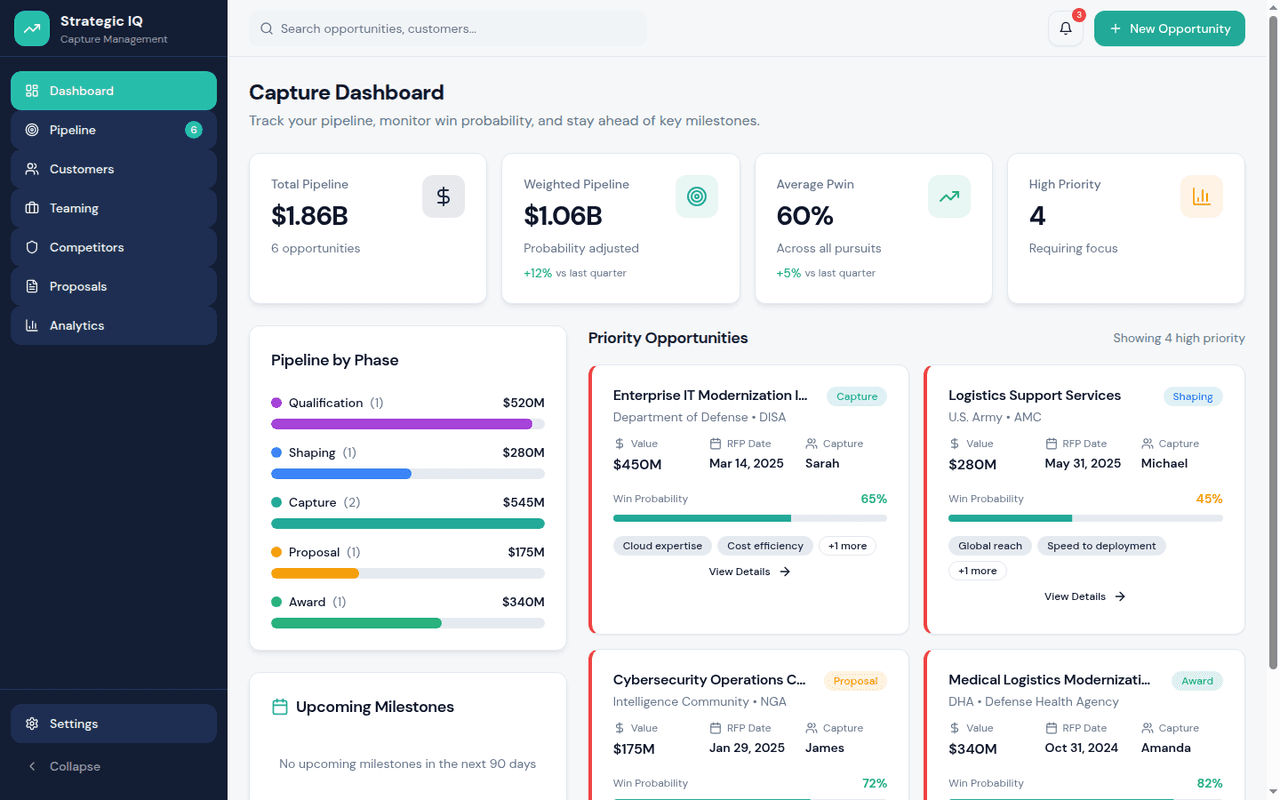Click the '$545M' Capture phase amount
This screenshot has height=800, width=1280.
pos(524,503)
